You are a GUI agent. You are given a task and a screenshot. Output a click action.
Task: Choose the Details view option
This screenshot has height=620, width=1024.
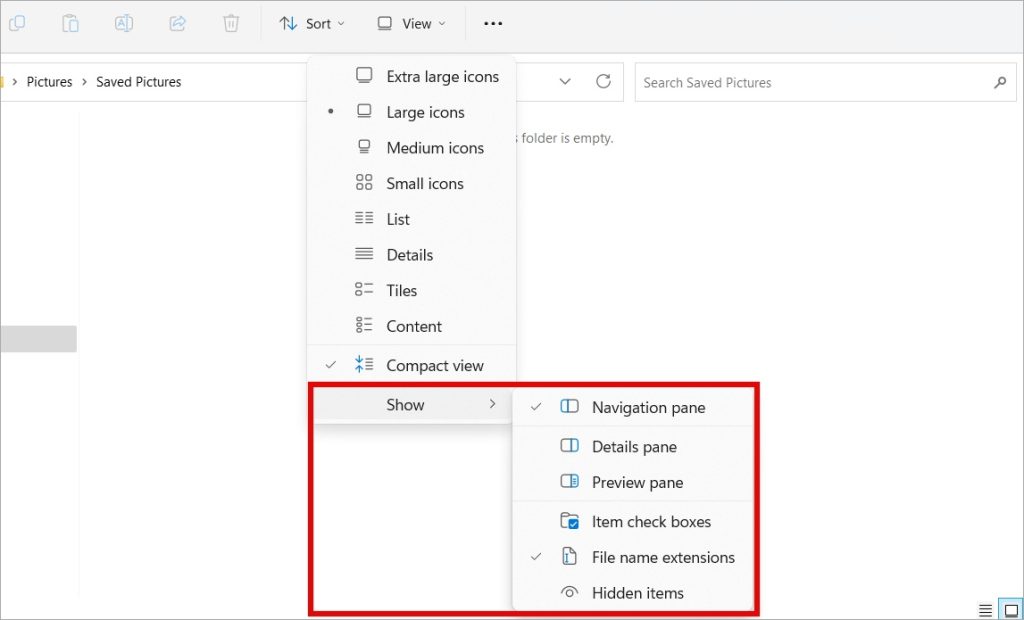click(409, 255)
